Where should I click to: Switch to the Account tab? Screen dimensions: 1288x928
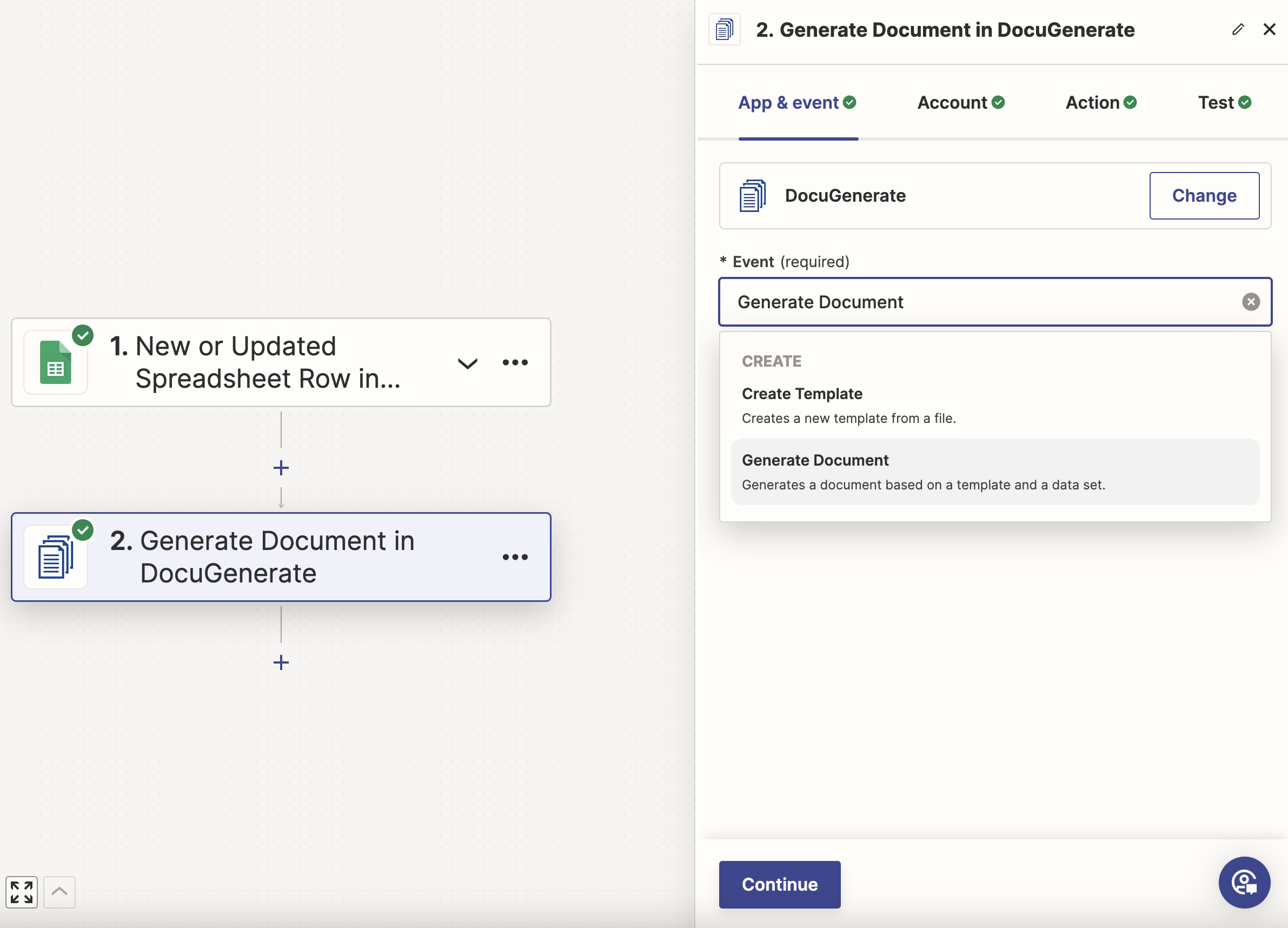coord(961,103)
